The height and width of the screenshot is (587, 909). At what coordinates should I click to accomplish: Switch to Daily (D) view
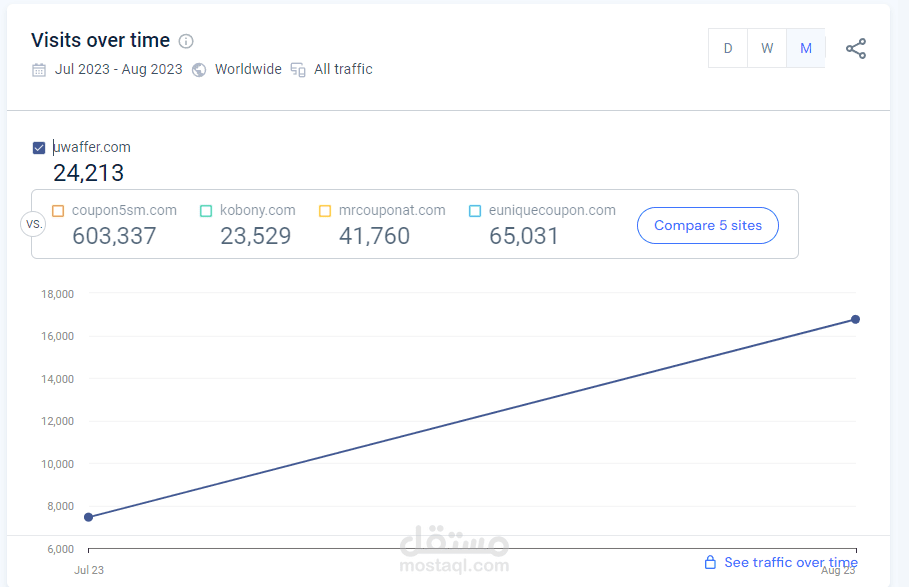[x=727, y=47]
